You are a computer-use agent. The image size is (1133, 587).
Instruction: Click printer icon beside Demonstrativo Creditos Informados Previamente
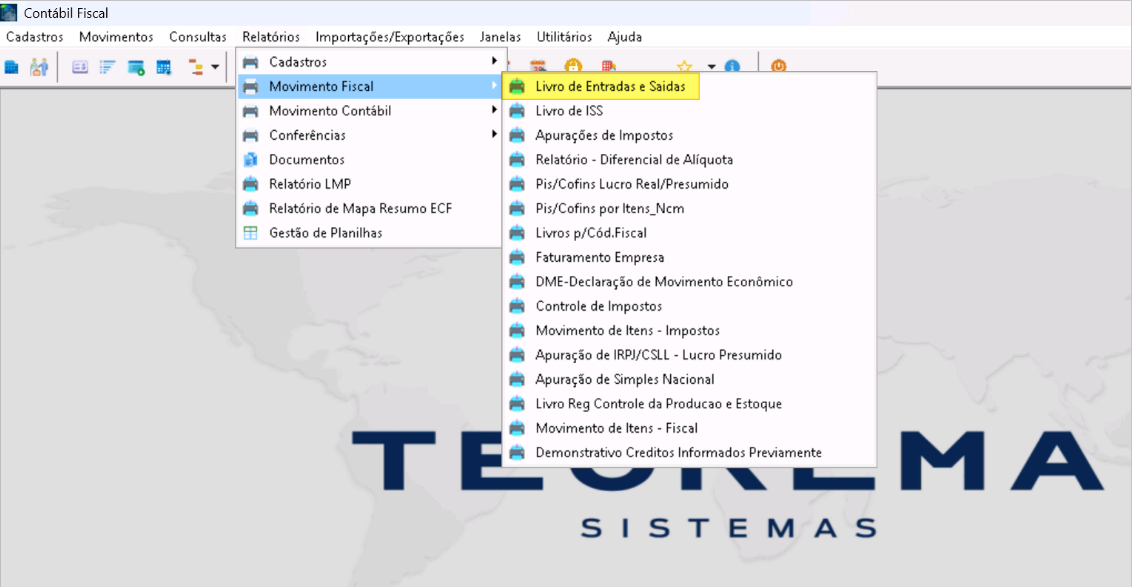[517, 453]
